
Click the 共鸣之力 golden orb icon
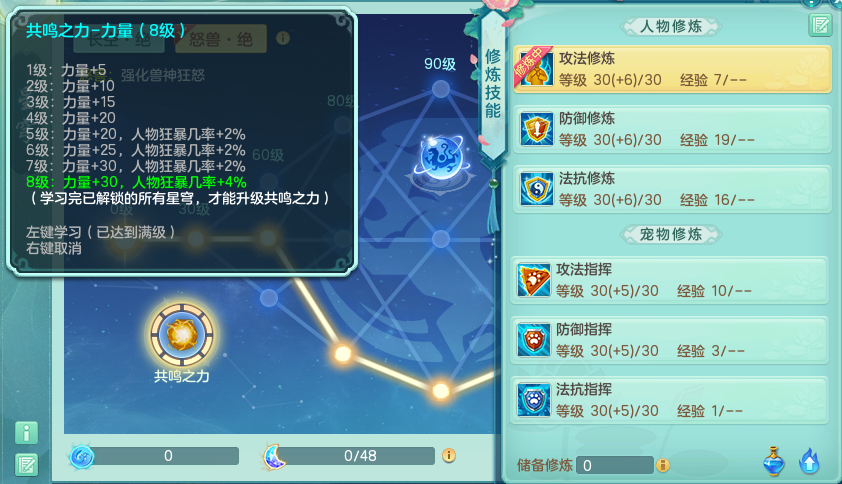tap(182, 335)
